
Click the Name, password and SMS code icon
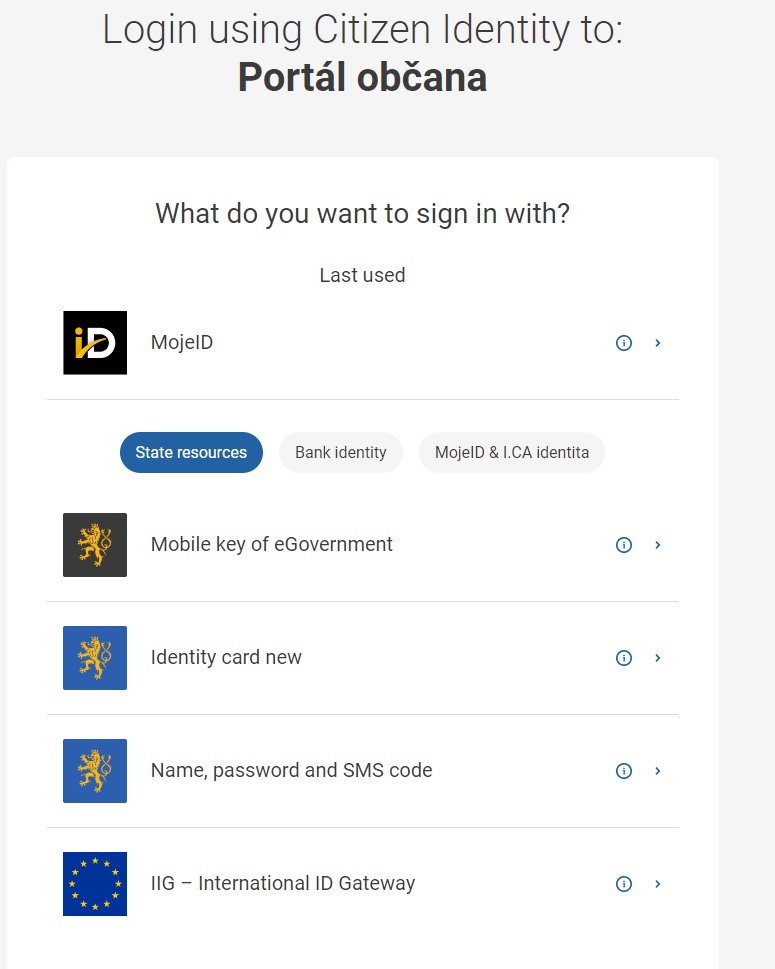click(95, 771)
